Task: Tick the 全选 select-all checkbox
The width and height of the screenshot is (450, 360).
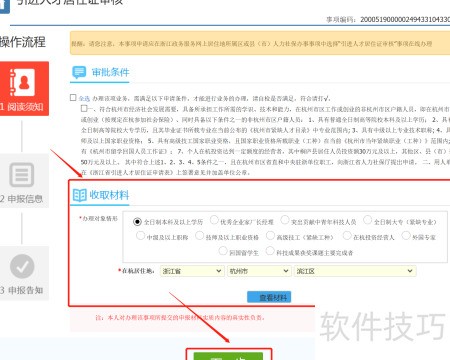Action: [x=73, y=97]
